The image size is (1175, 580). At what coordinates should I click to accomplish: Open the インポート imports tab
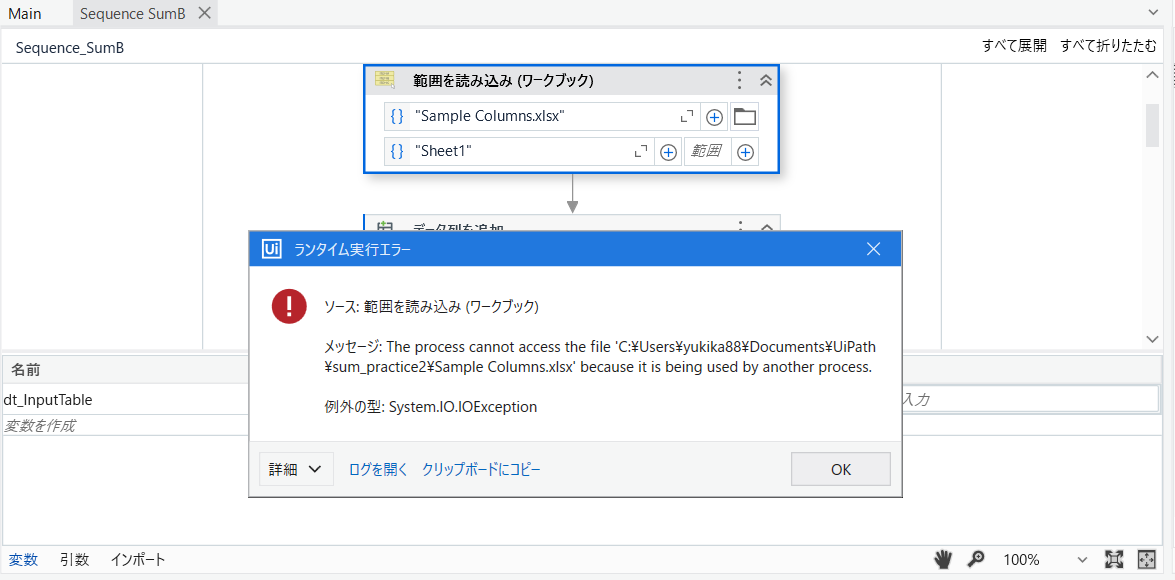pos(138,559)
